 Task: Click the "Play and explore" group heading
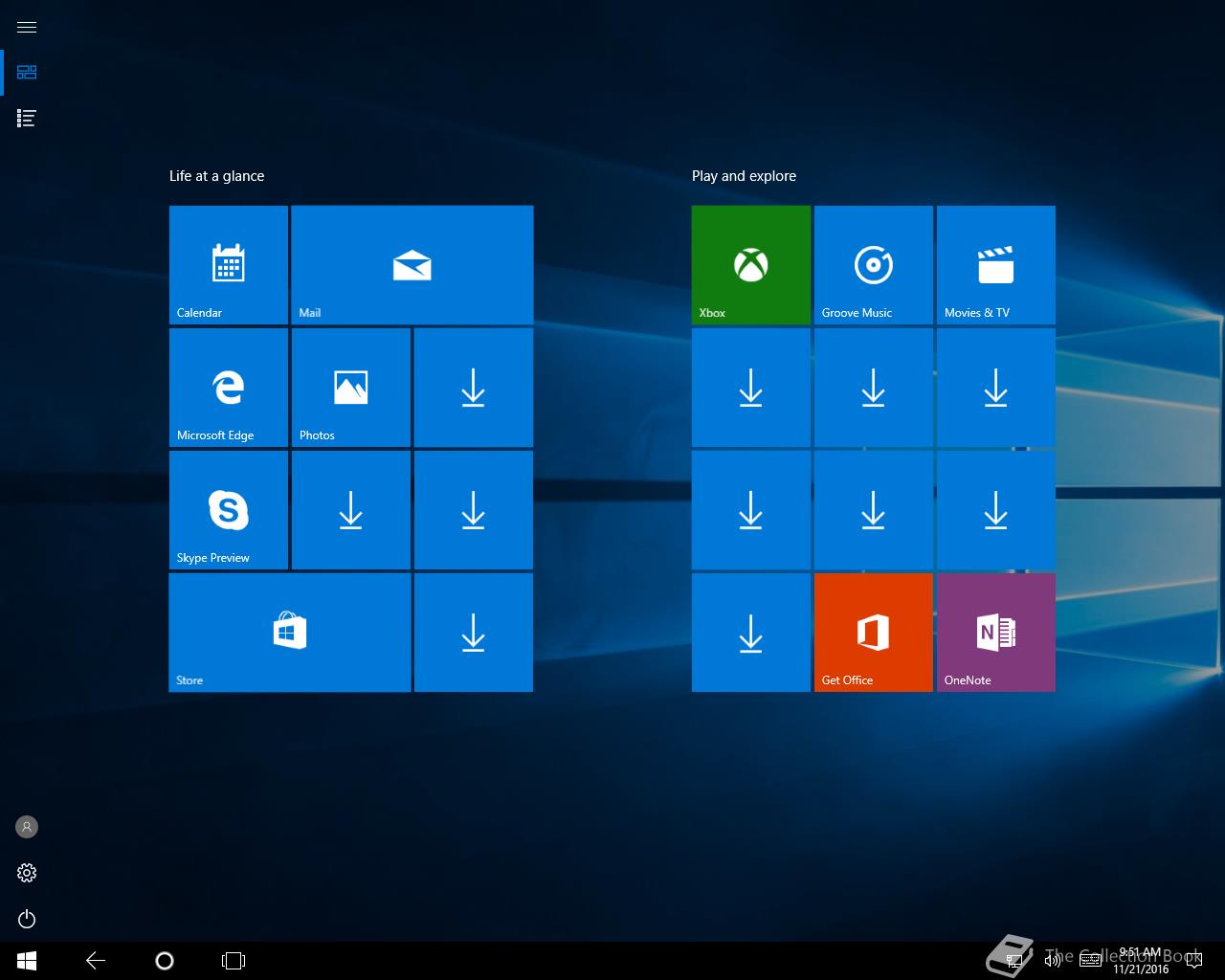tap(744, 176)
